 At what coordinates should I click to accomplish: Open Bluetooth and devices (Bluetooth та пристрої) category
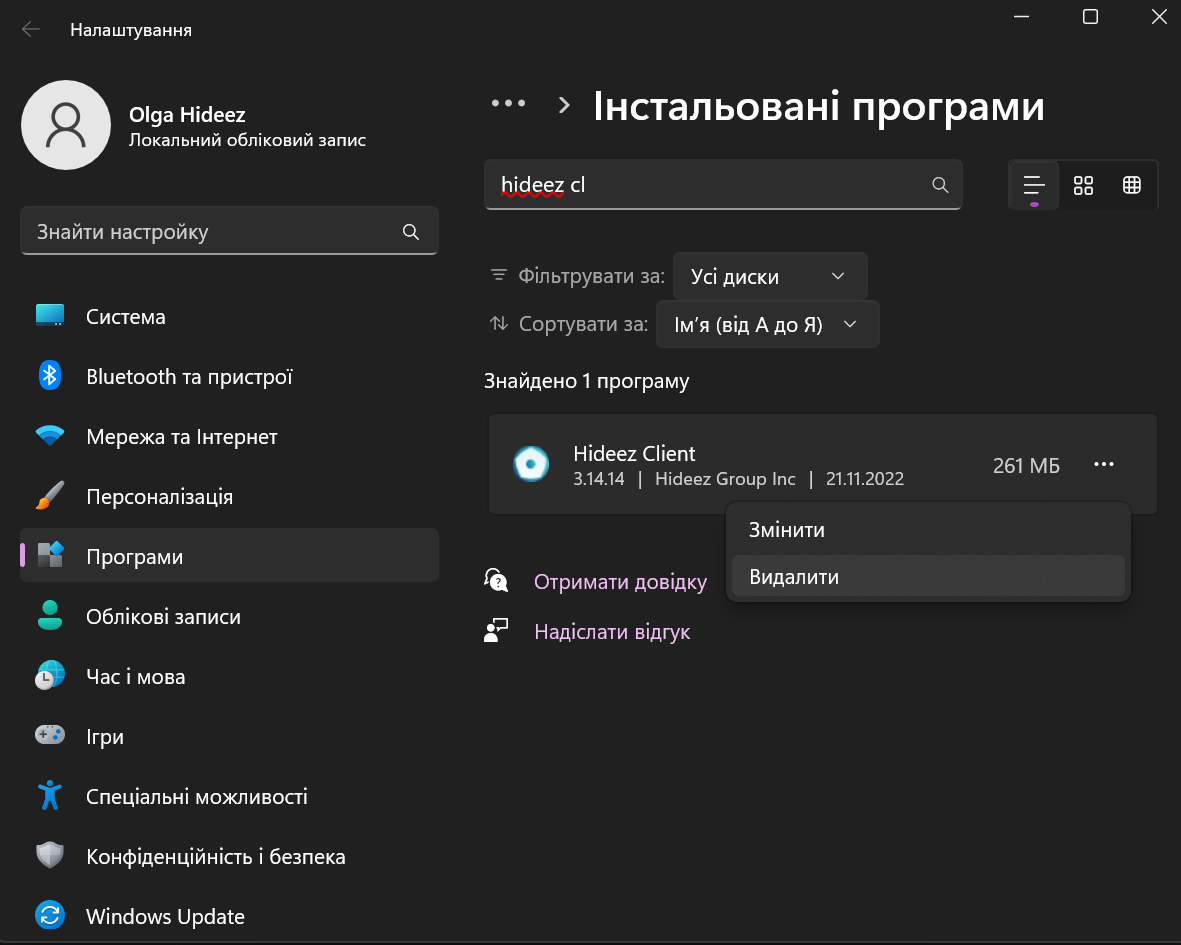[x=229, y=376]
